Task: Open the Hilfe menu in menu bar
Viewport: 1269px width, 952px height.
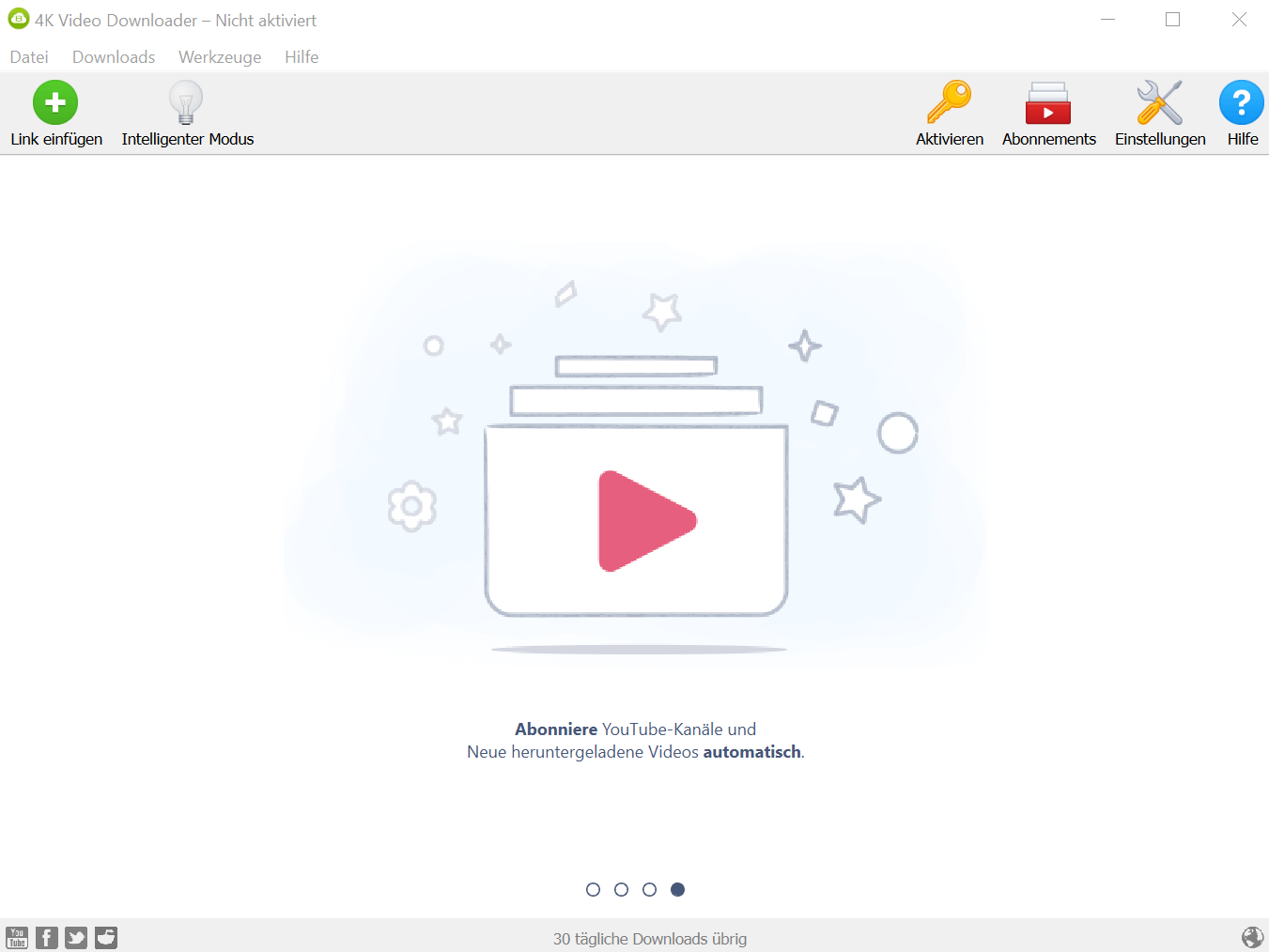Action: click(x=302, y=57)
